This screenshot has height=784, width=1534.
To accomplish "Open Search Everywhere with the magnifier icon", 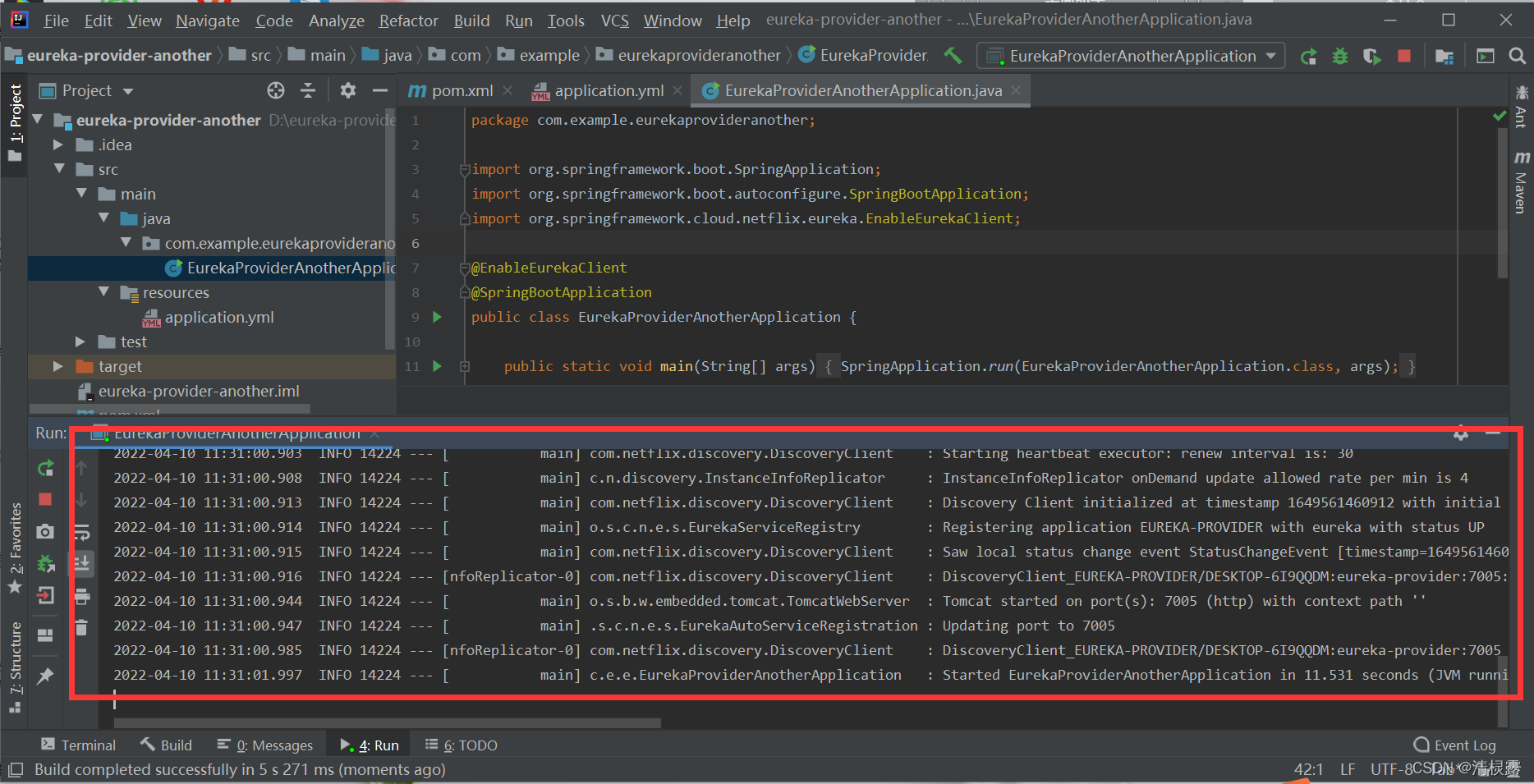I will [1518, 56].
